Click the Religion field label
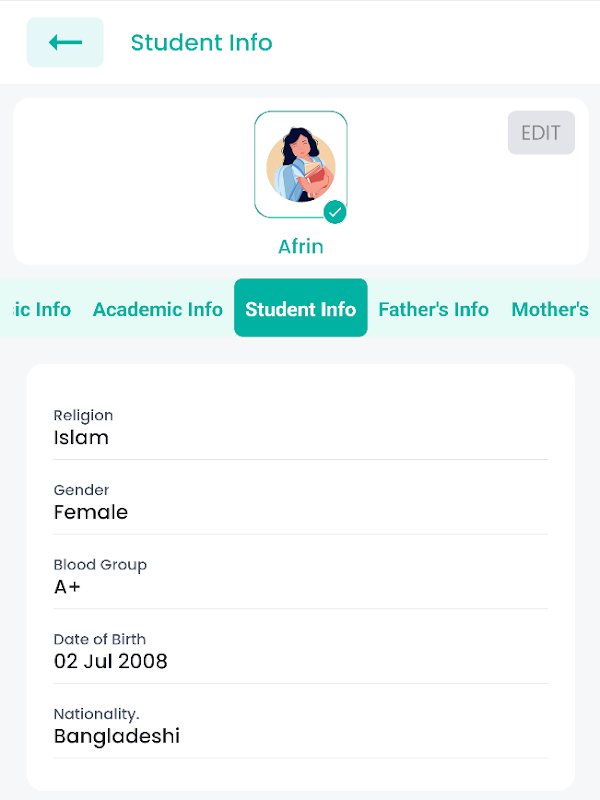 83,415
